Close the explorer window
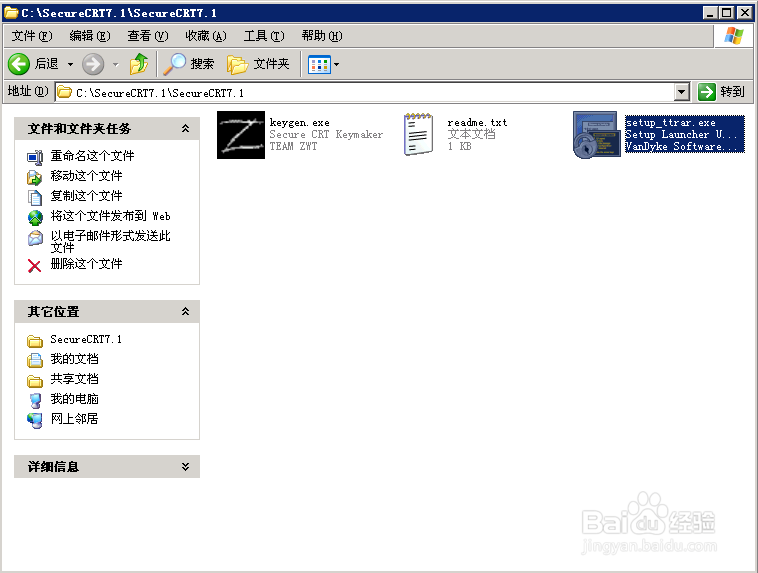Image resolution: width=758 pixels, height=573 pixels. tap(745, 13)
